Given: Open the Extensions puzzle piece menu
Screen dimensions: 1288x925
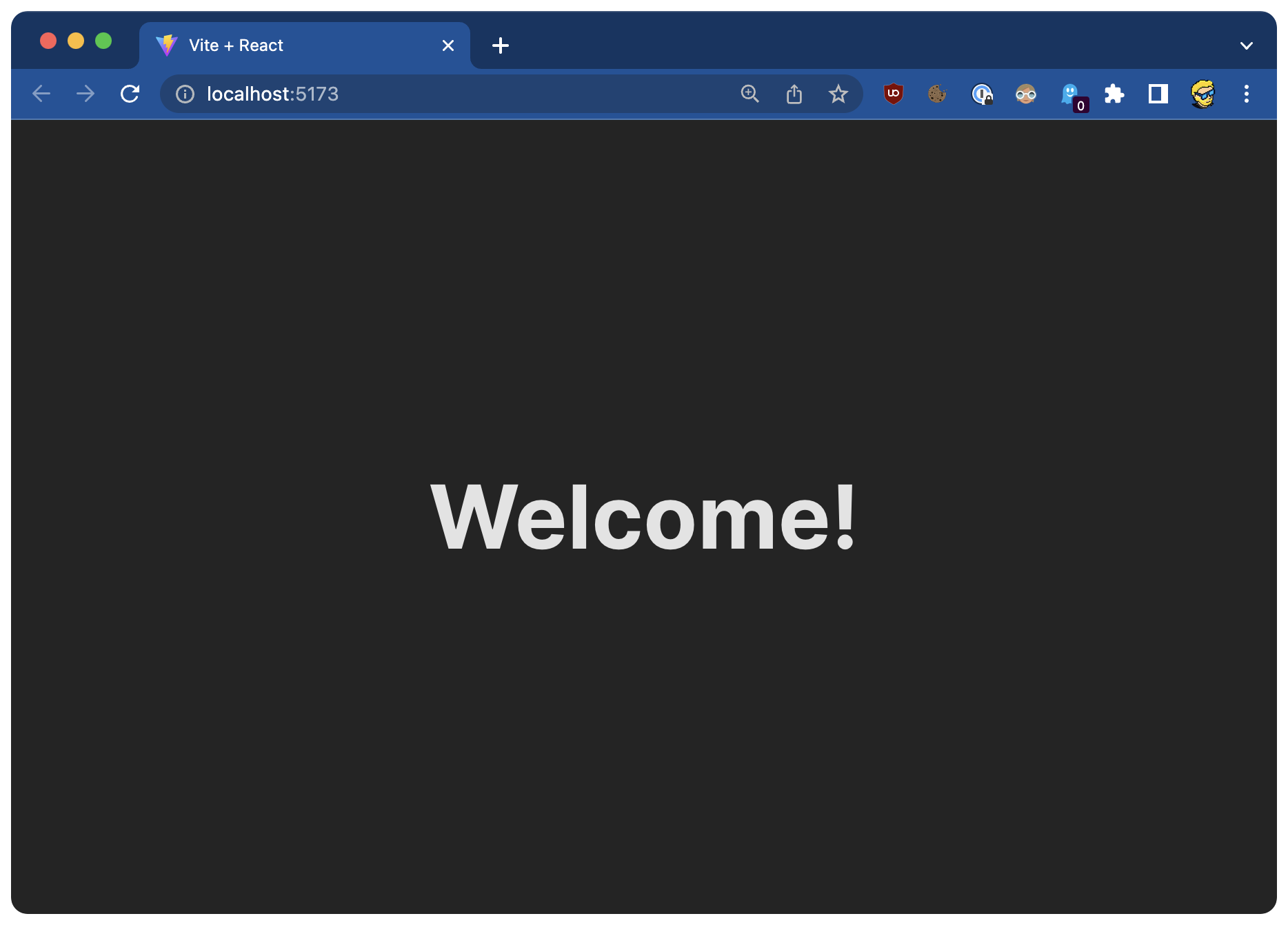Looking at the screenshot, I should click(1114, 94).
